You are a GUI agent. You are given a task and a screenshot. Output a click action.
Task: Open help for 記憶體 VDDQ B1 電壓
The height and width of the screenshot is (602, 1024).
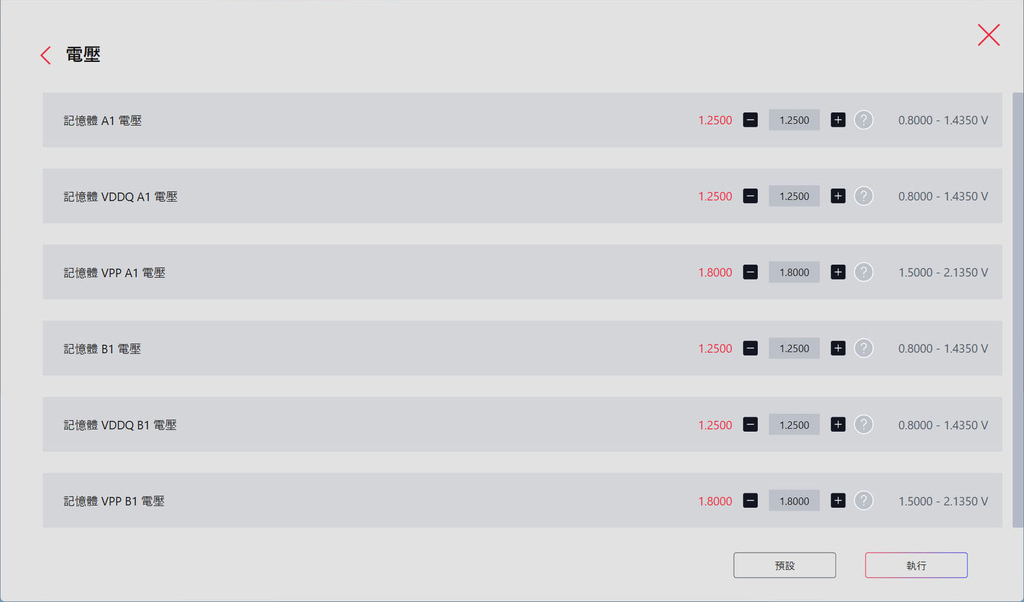(864, 424)
